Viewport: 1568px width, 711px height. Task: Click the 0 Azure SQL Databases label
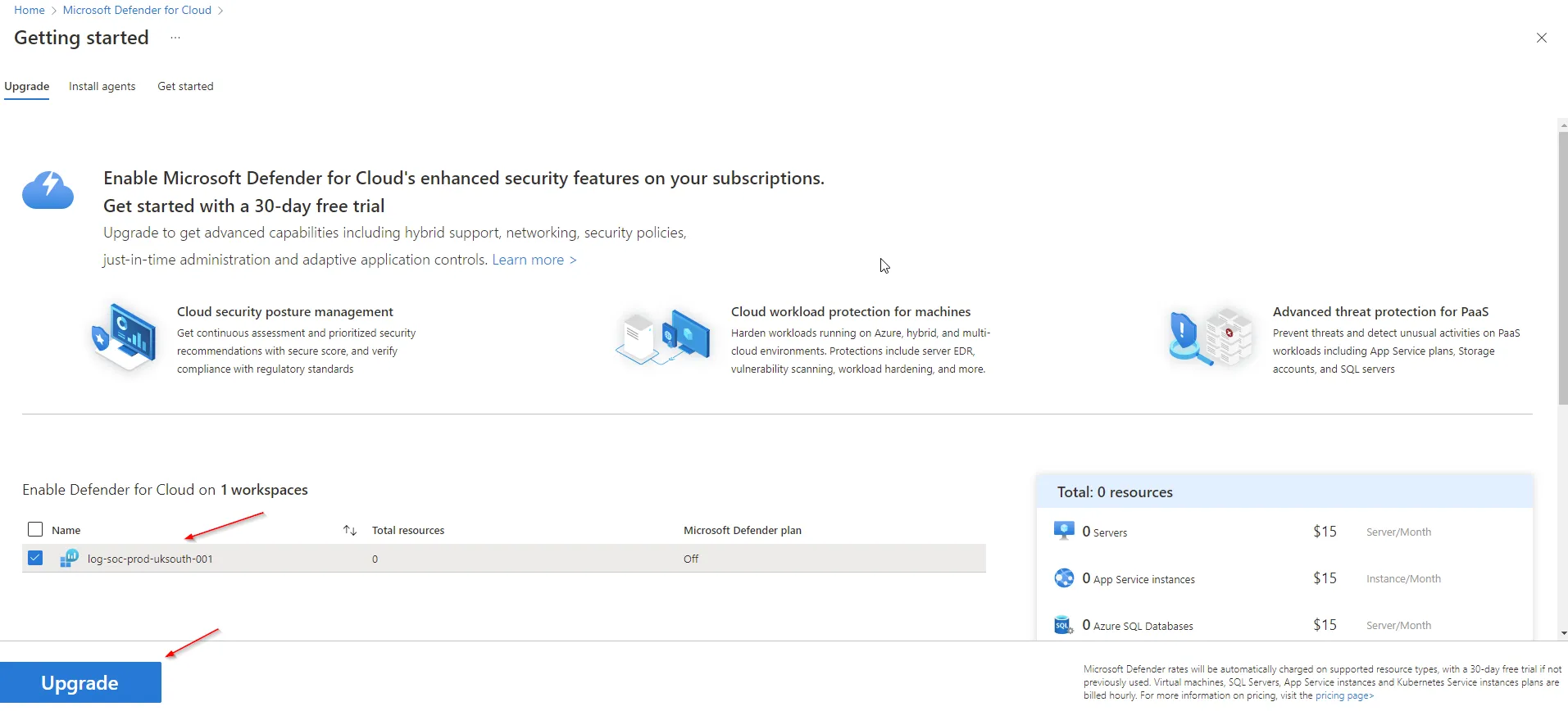pos(1138,625)
